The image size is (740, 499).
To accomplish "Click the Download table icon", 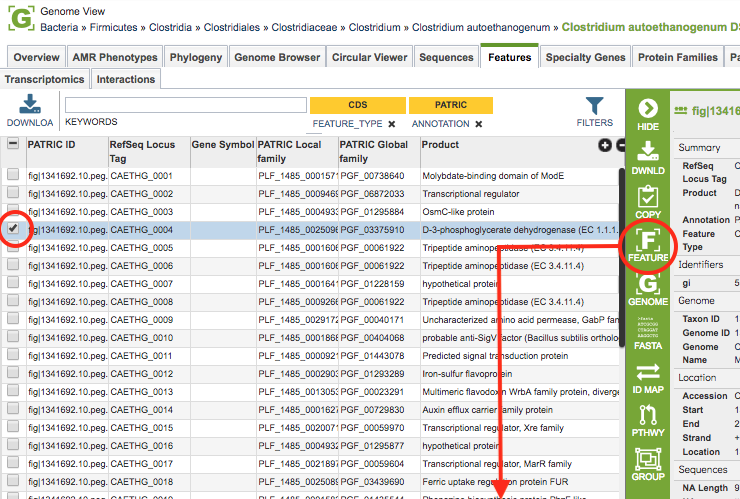I will click(x=30, y=104).
